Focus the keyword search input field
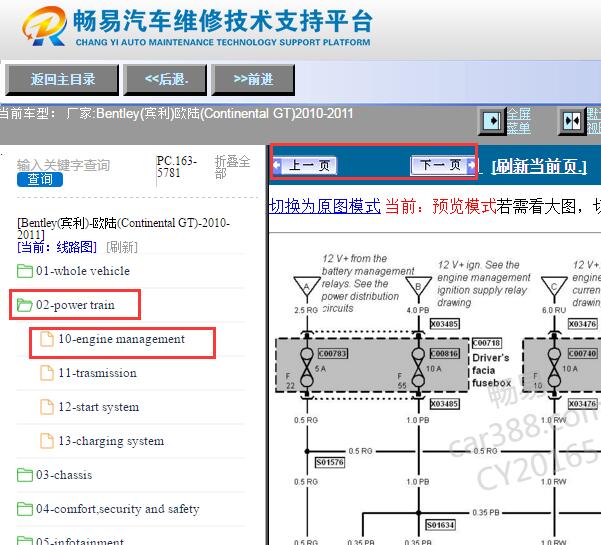The image size is (601, 545). (x=64, y=165)
